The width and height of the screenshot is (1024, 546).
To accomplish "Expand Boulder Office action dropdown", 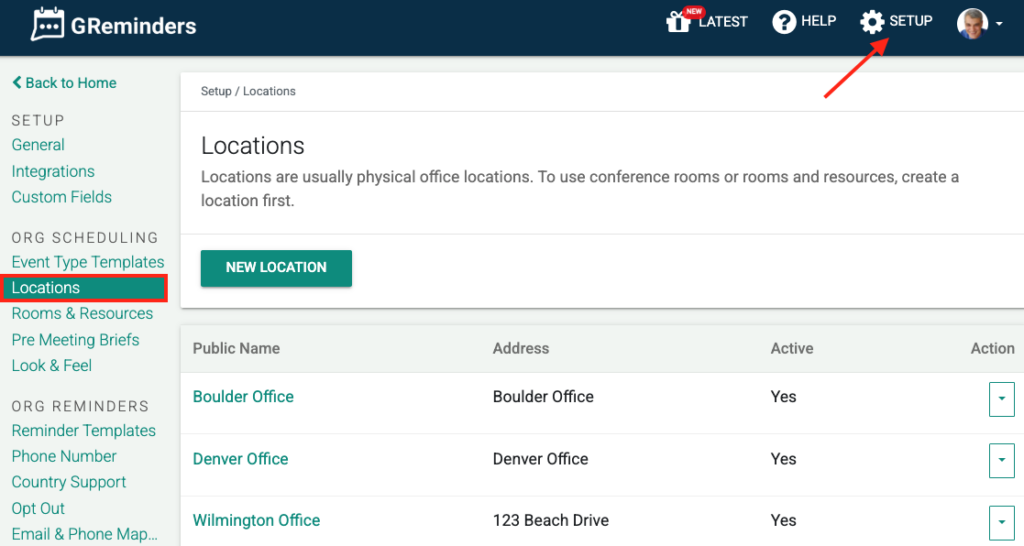I will 1001,398.
